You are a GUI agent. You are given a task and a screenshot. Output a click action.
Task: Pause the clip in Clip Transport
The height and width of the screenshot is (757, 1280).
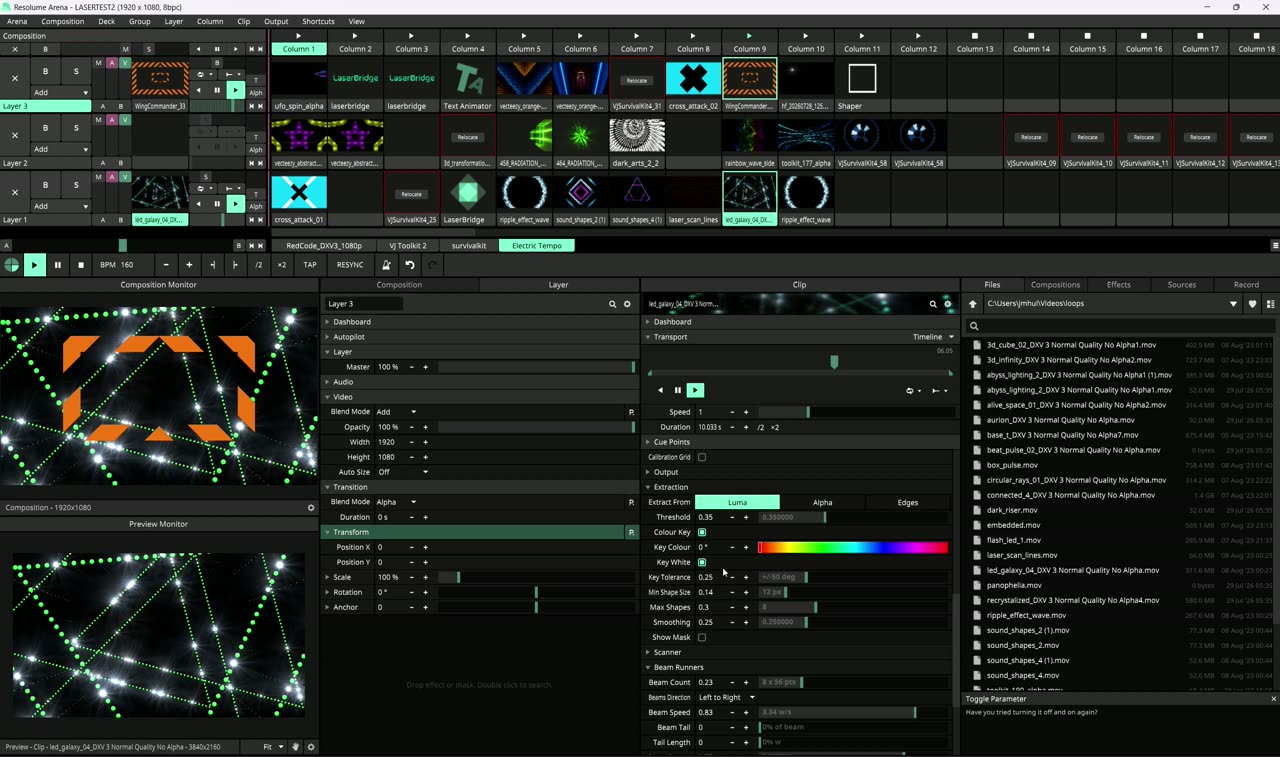click(677, 390)
